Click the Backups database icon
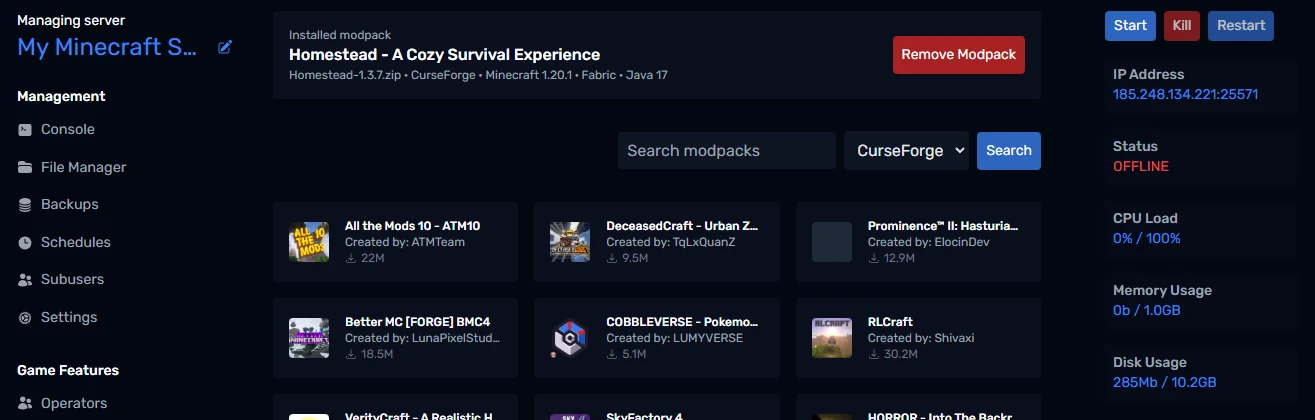 tap(25, 205)
